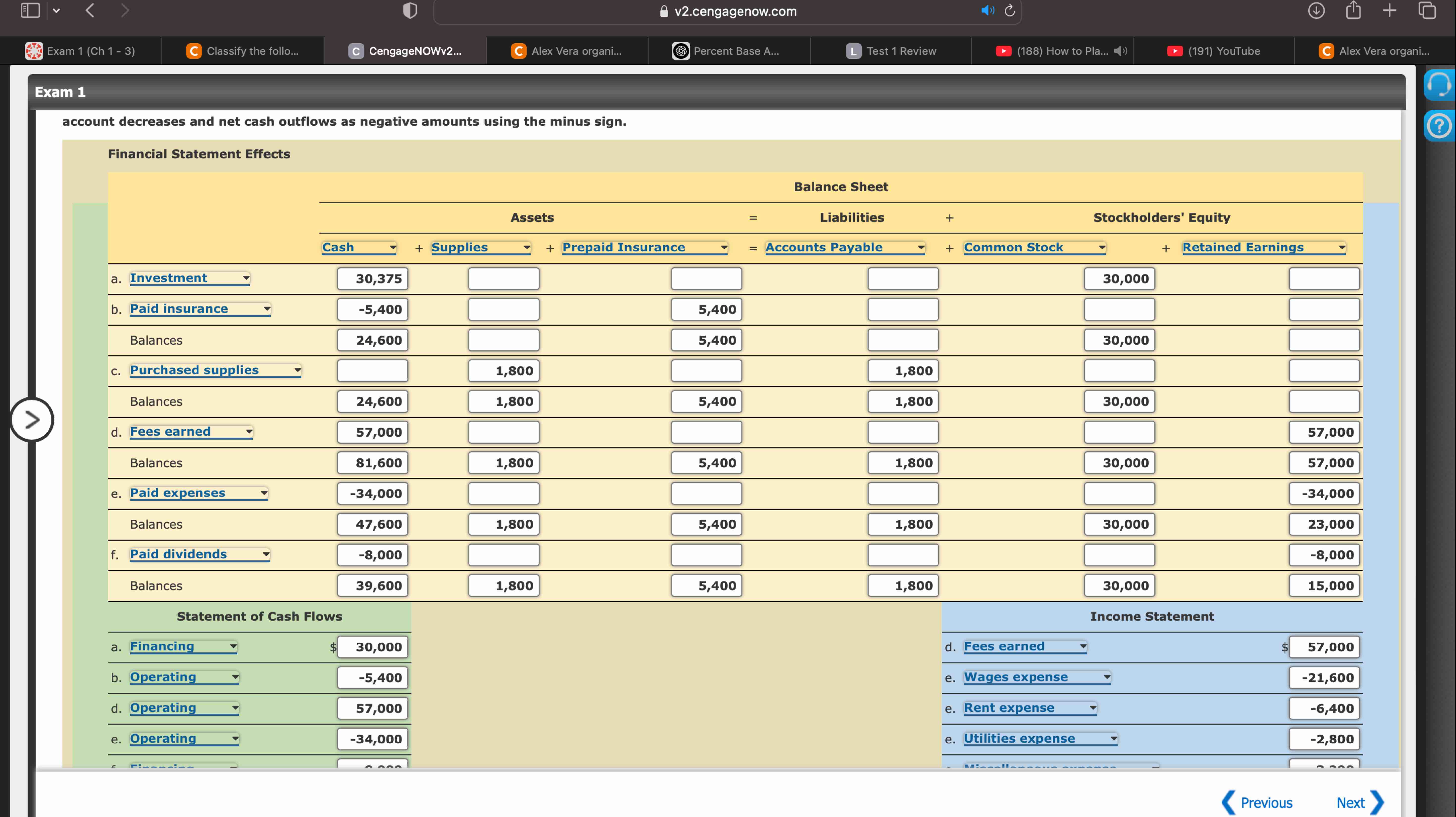Open the Prepaid Insurance account dropdown
The image size is (1456, 817).
point(645,248)
